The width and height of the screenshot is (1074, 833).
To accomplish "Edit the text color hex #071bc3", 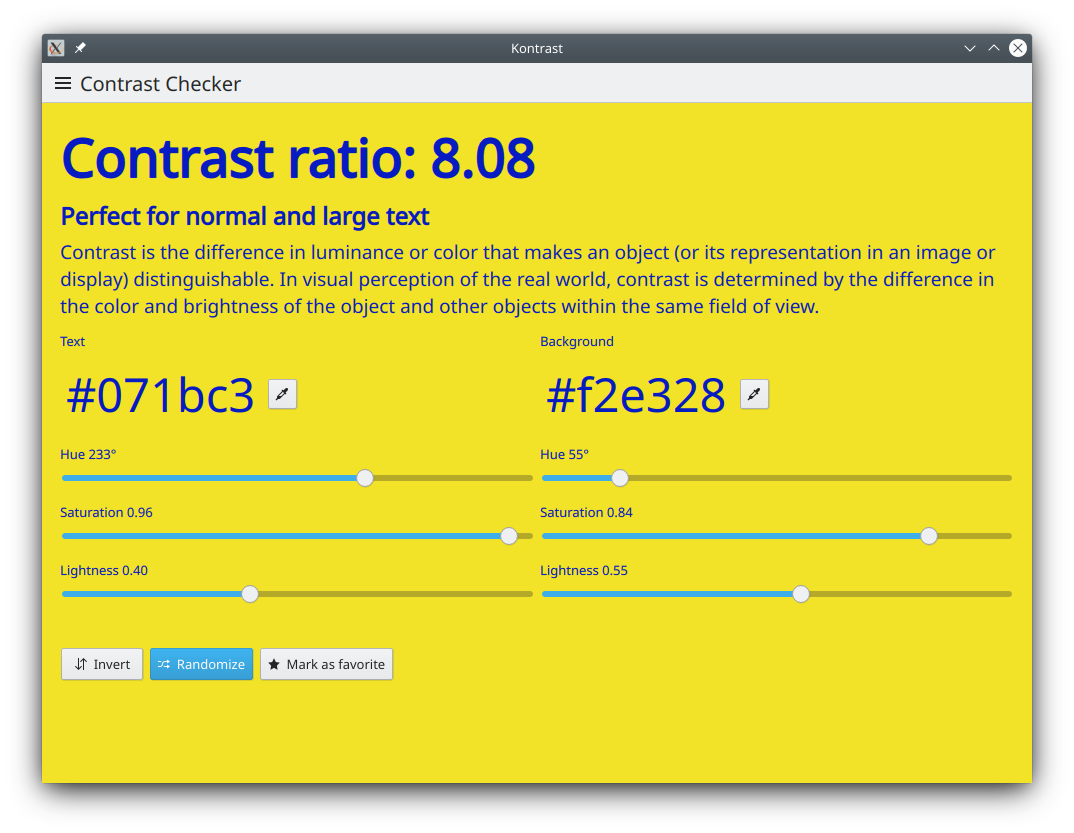I will pos(160,396).
